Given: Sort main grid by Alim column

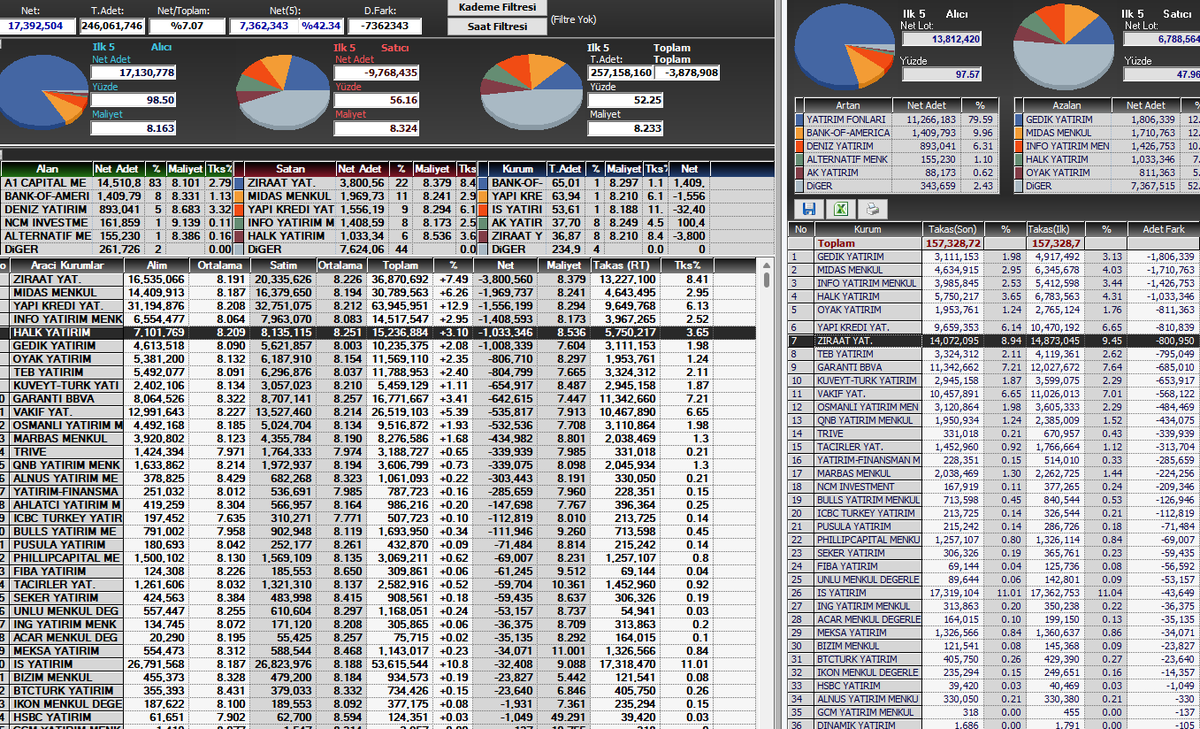Looking at the screenshot, I should click(155, 265).
